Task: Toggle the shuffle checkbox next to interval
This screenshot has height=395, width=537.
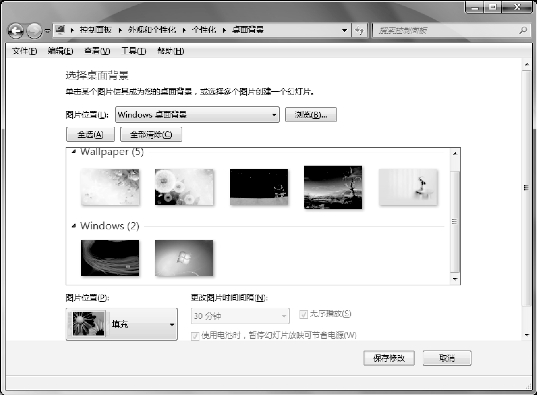Action: [x=303, y=314]
